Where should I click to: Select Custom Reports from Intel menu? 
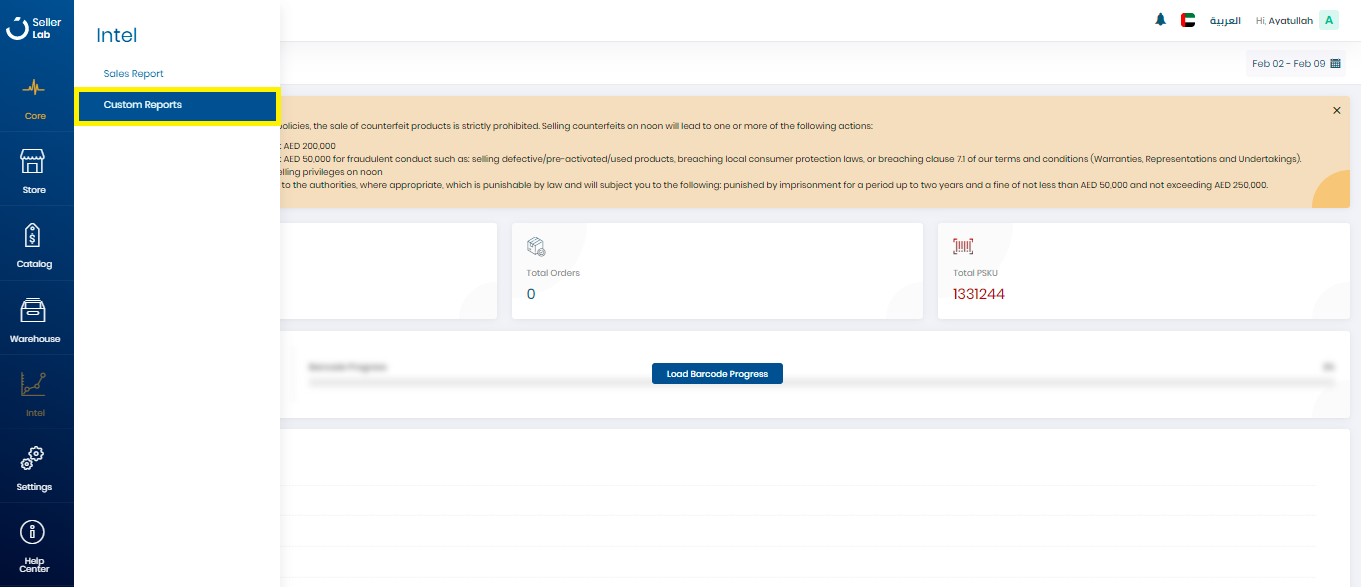point(143,105)
